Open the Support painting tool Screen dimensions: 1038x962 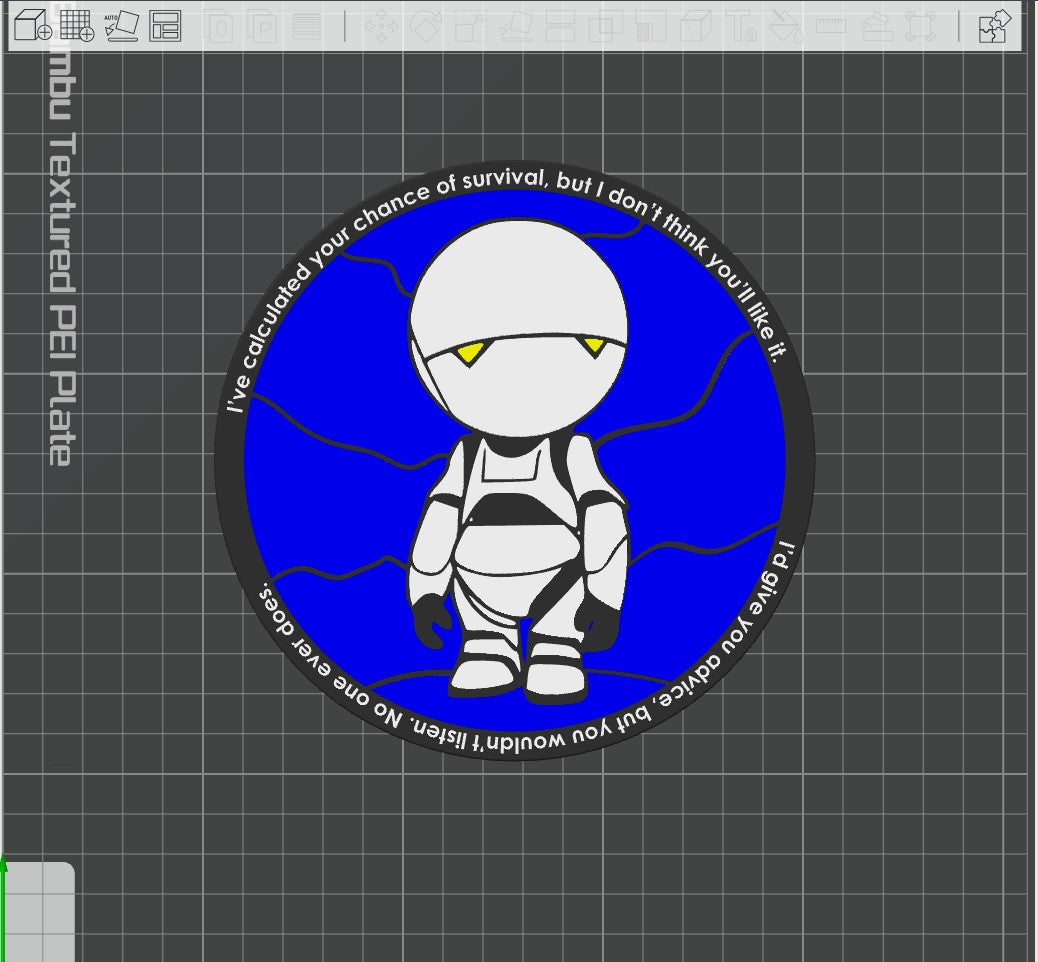pos(651,26)
